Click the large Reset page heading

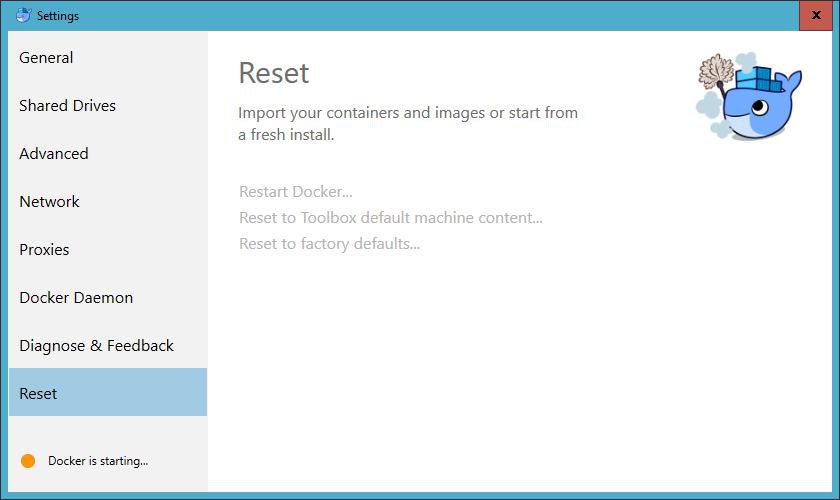click(x=274, y=73)
